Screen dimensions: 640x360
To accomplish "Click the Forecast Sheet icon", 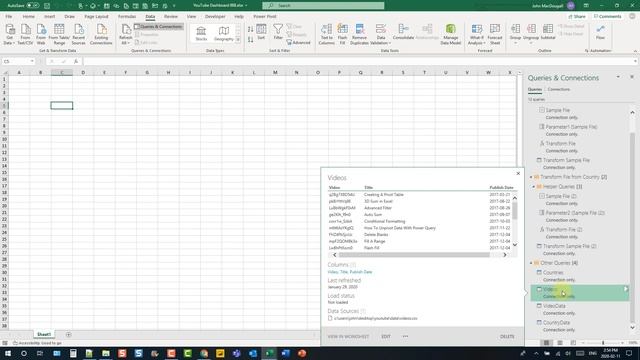I will [495, 34].
